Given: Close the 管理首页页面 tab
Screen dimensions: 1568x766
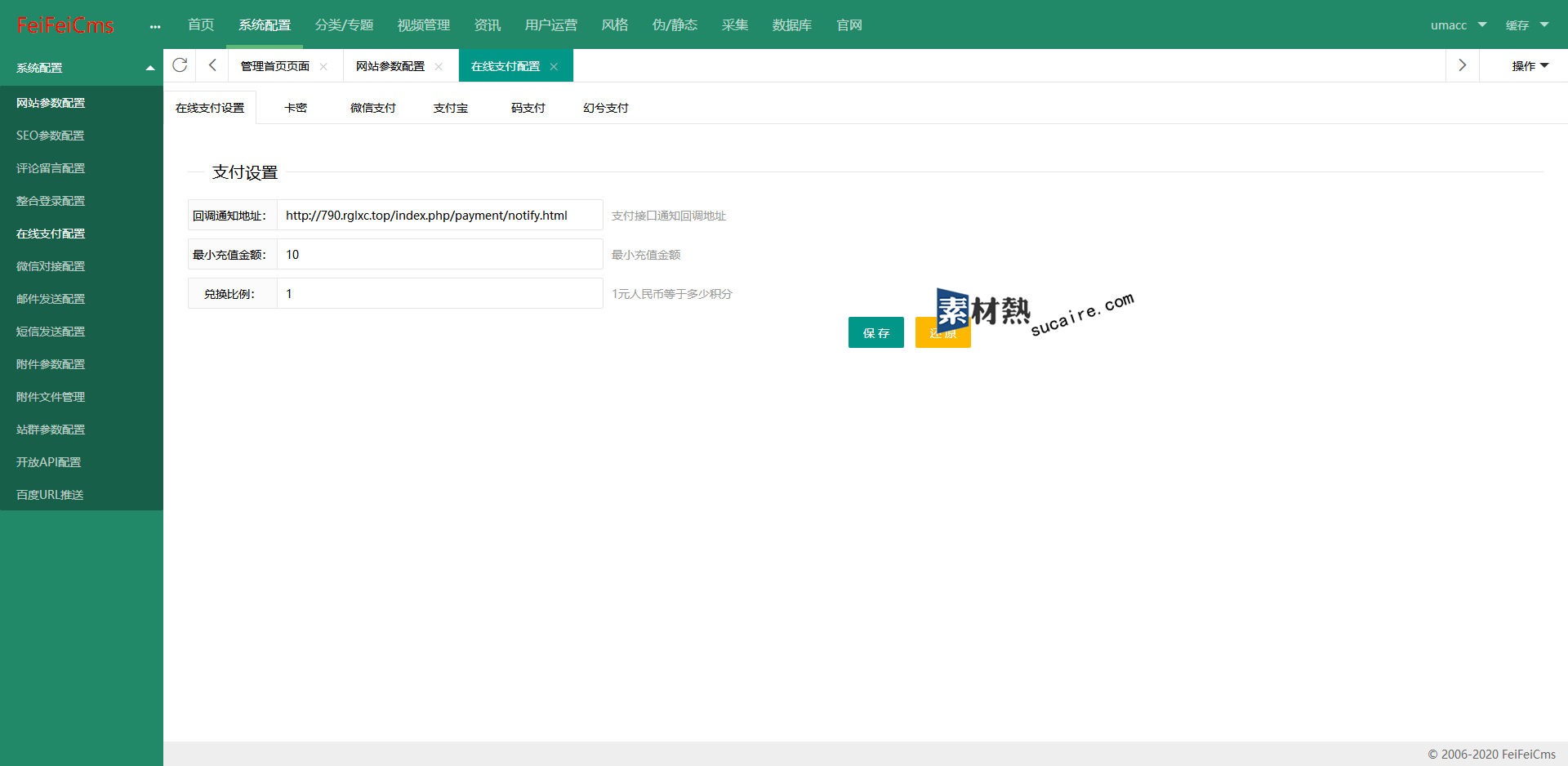Looking at the screenshot, I should coord(323,67).
